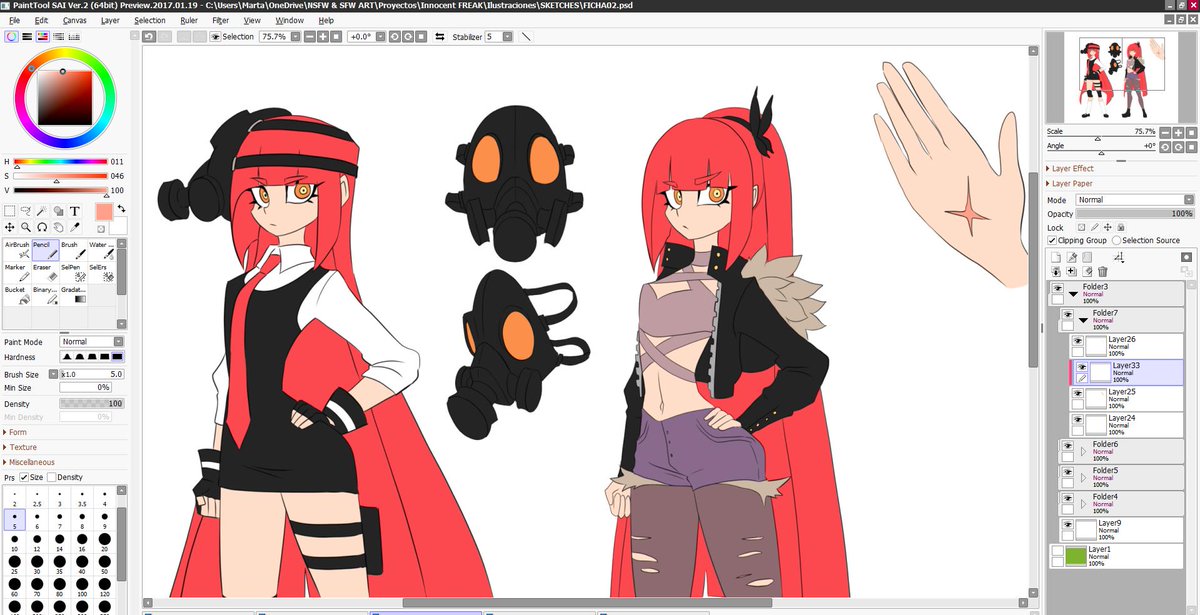Show the color wheel panel
The image size is (1200, 615).
[10, 36]
